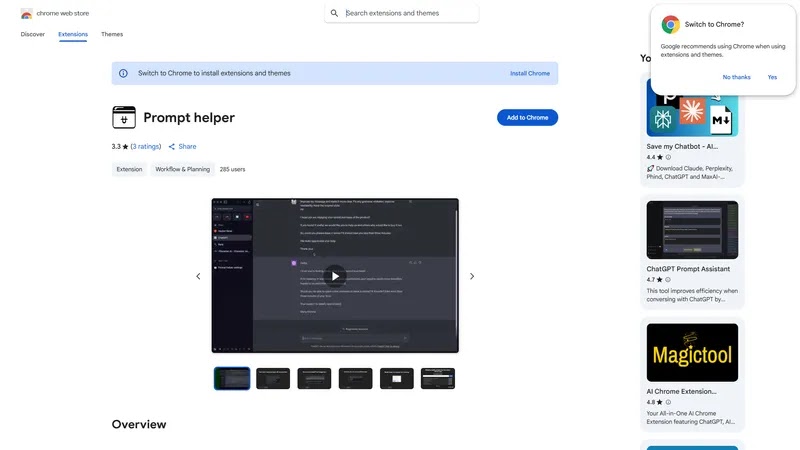Open the Discover tab
The height and width of the screenshot is (450, 800).
tap(33, 34)
